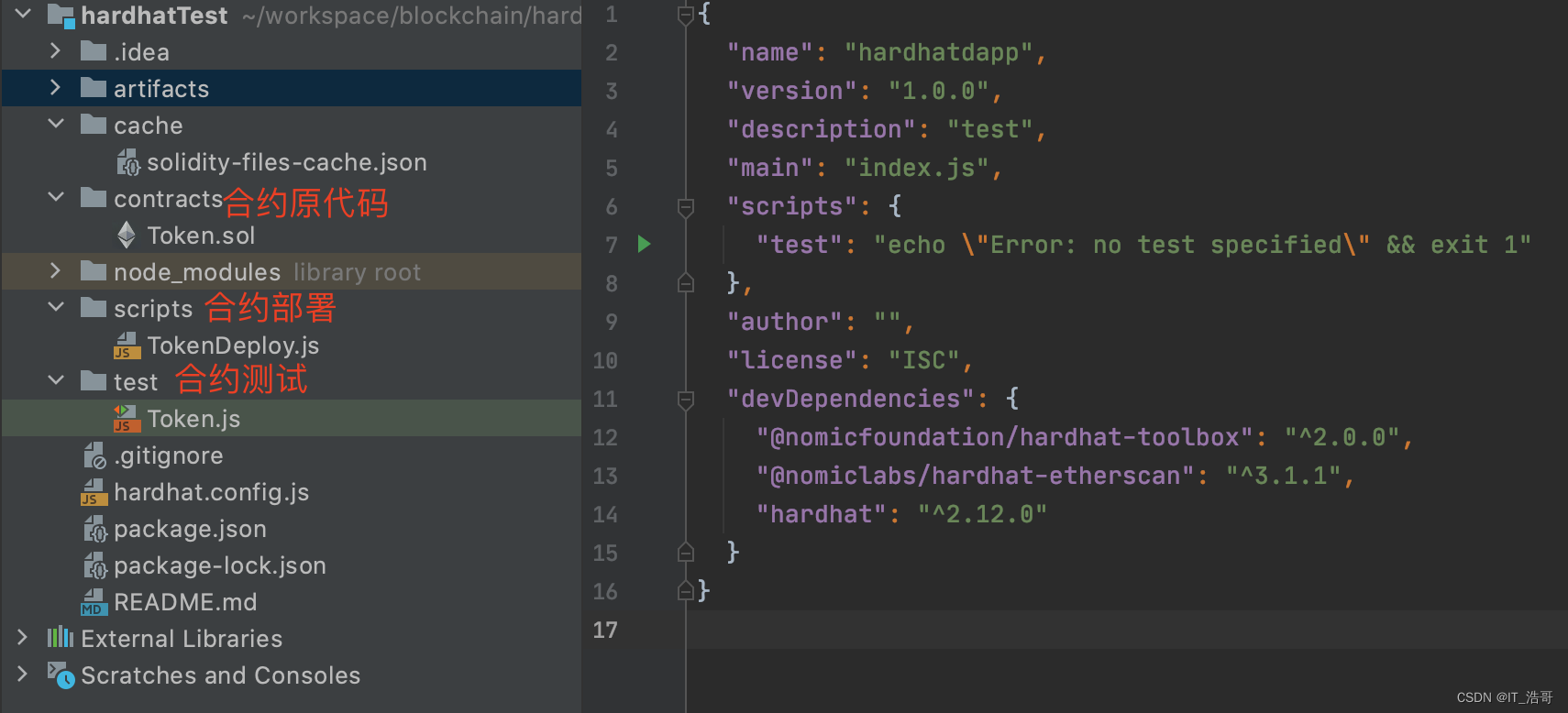Image resolution: width=1568 pixels, height=713 pixels.
Task: Collapse the hardhatTest project root
Action: coord(23,14)
